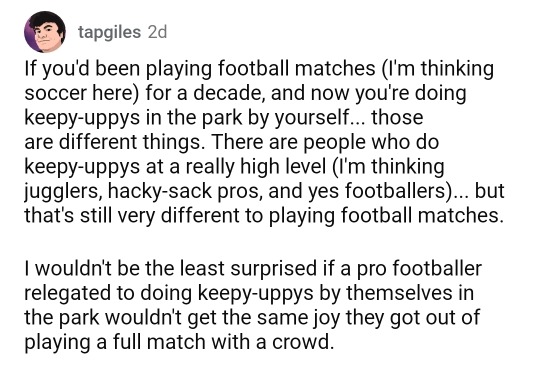Click the phrase 'really high level'
Viewport: 540px width, 370px height.
tap(256, 166)
